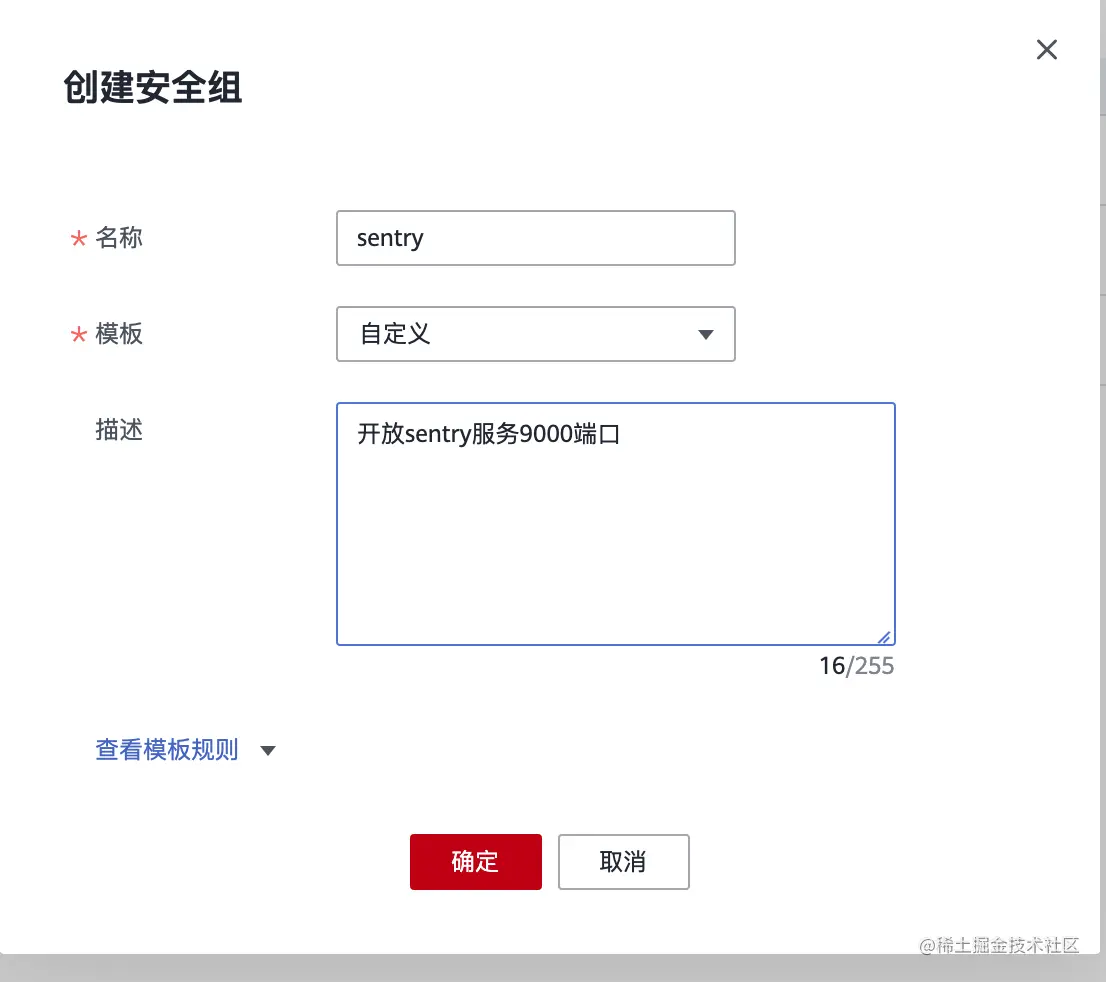Viewport: 1106px width, 982px height.
Task: Click the 描述 field label
Action: coord(118,430)
